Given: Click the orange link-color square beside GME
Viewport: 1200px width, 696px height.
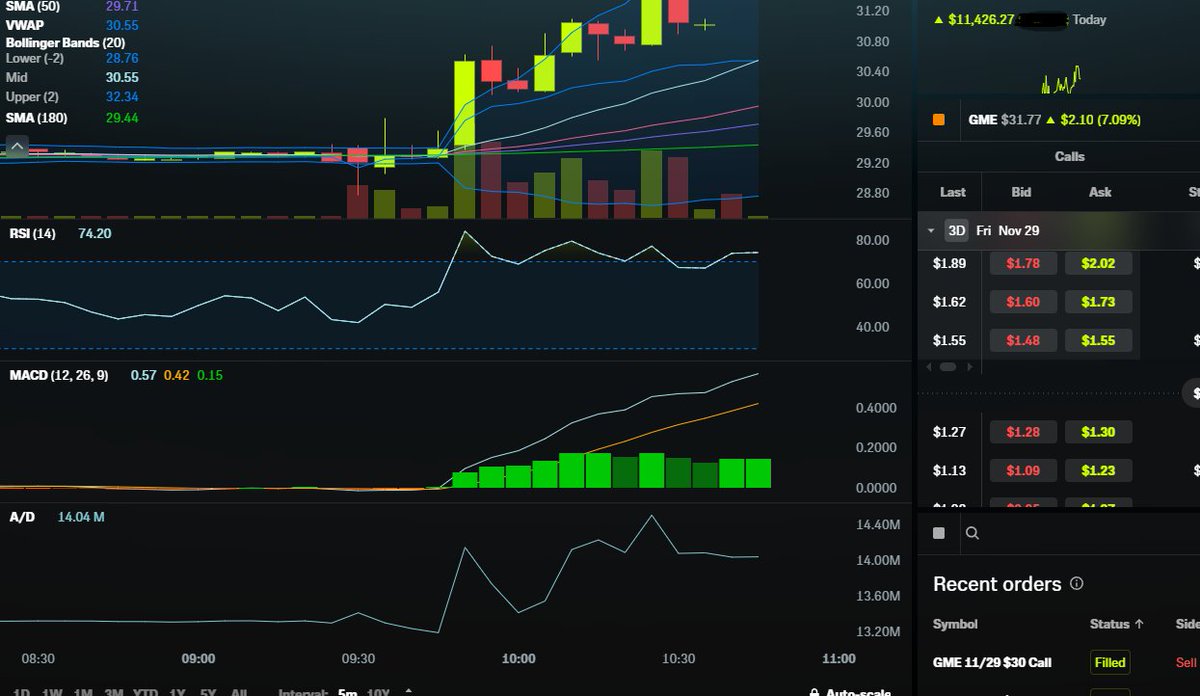Looking at the screenshot, I should [x=938, y=120].
